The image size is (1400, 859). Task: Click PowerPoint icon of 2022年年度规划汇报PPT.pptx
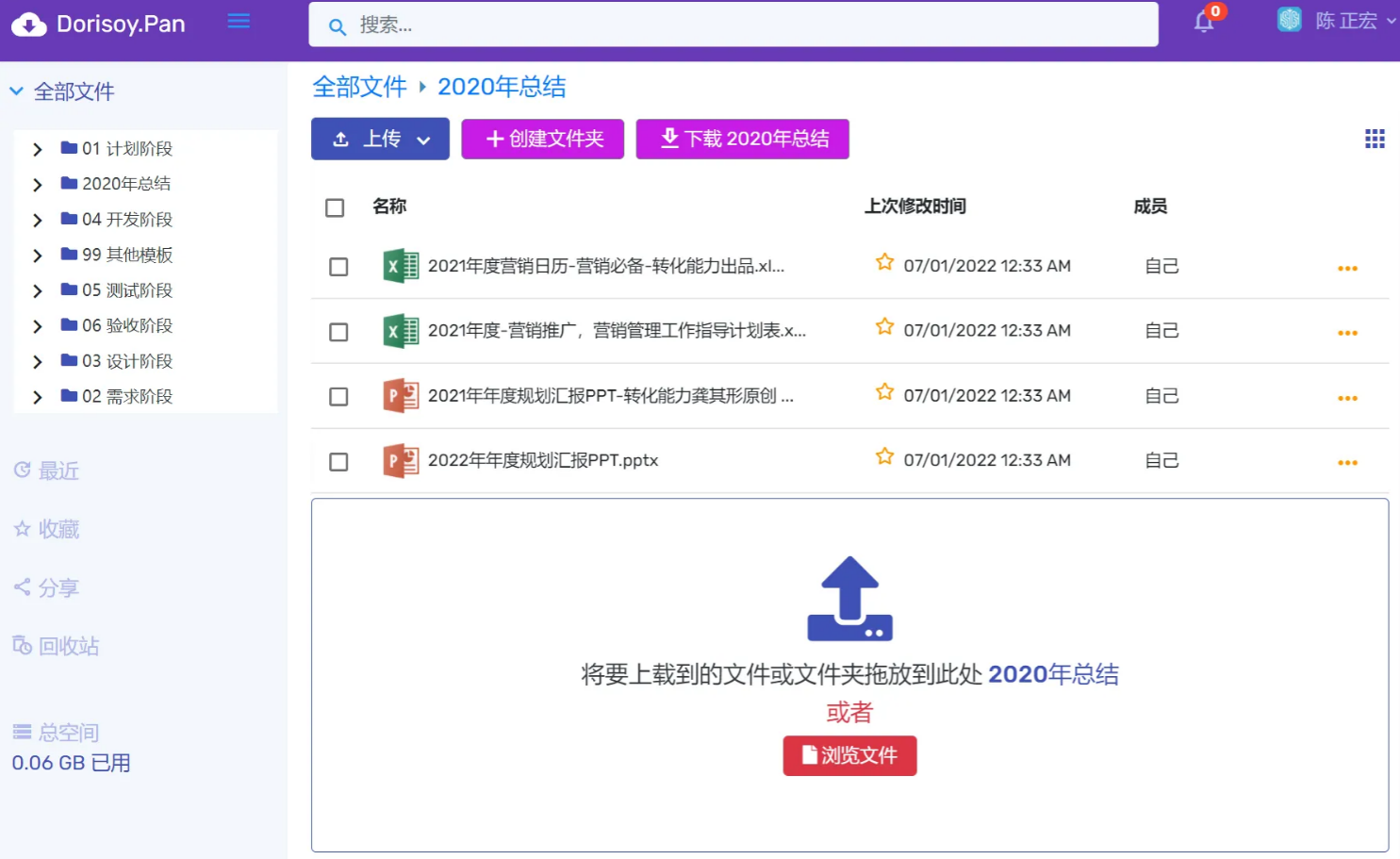(401, 461)
